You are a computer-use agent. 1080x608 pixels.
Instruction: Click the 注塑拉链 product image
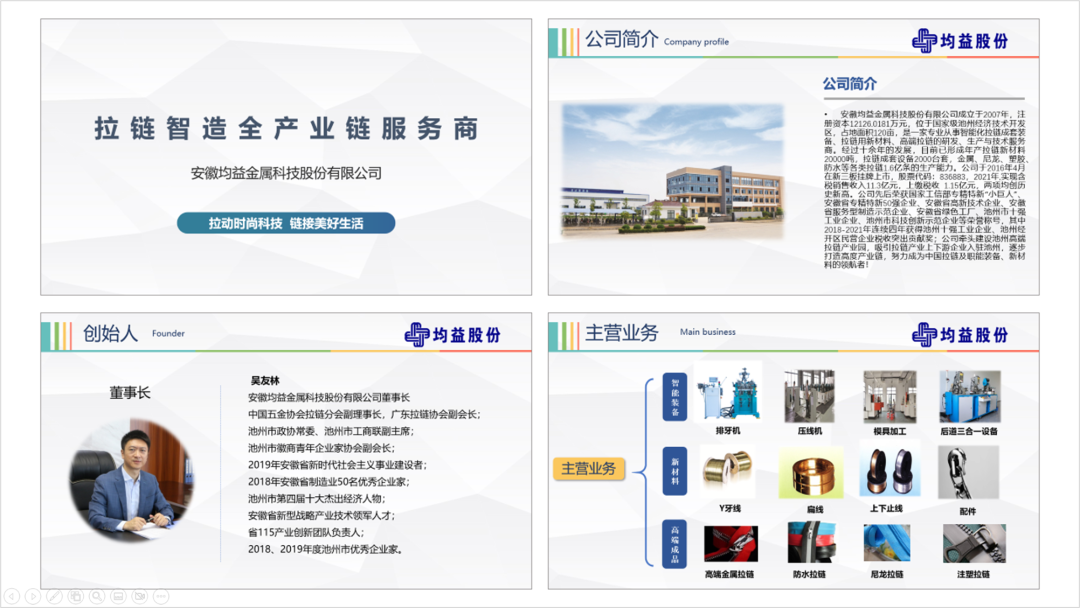tap(974, 544)
